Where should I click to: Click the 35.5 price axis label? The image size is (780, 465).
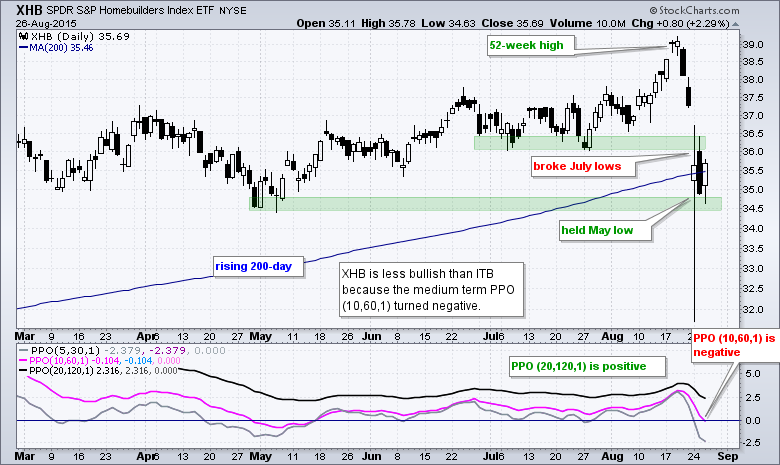point(753,171)
